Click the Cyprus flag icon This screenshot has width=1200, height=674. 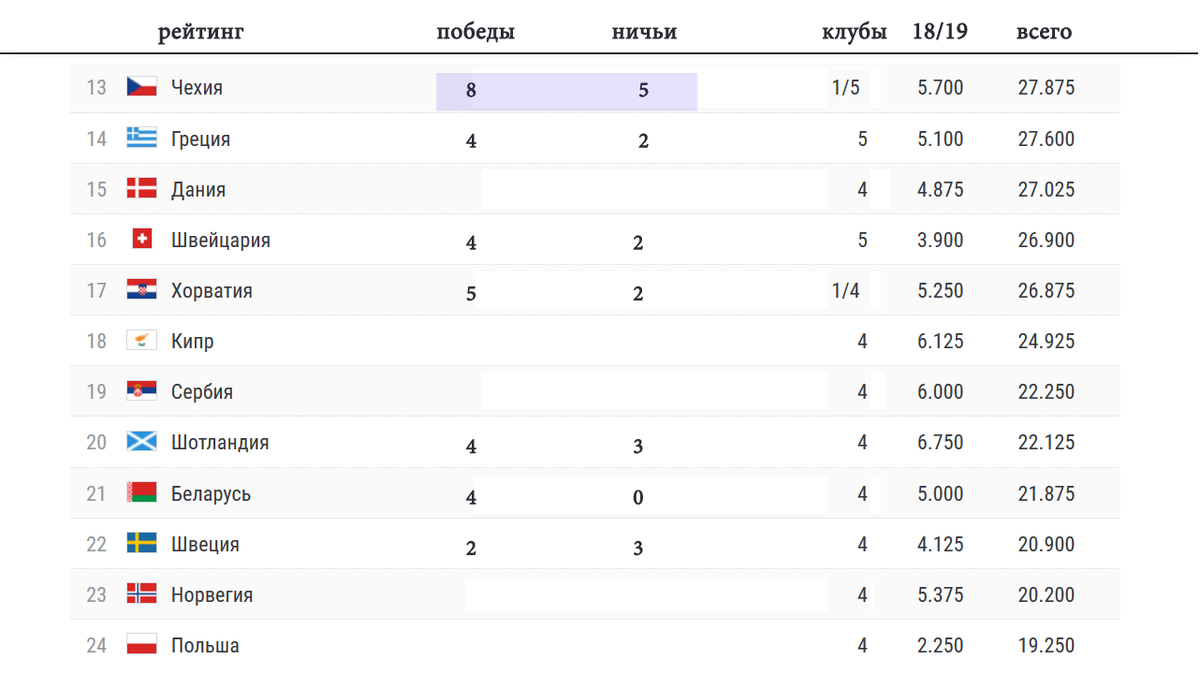pyautogui.click(x=142, y=341)
